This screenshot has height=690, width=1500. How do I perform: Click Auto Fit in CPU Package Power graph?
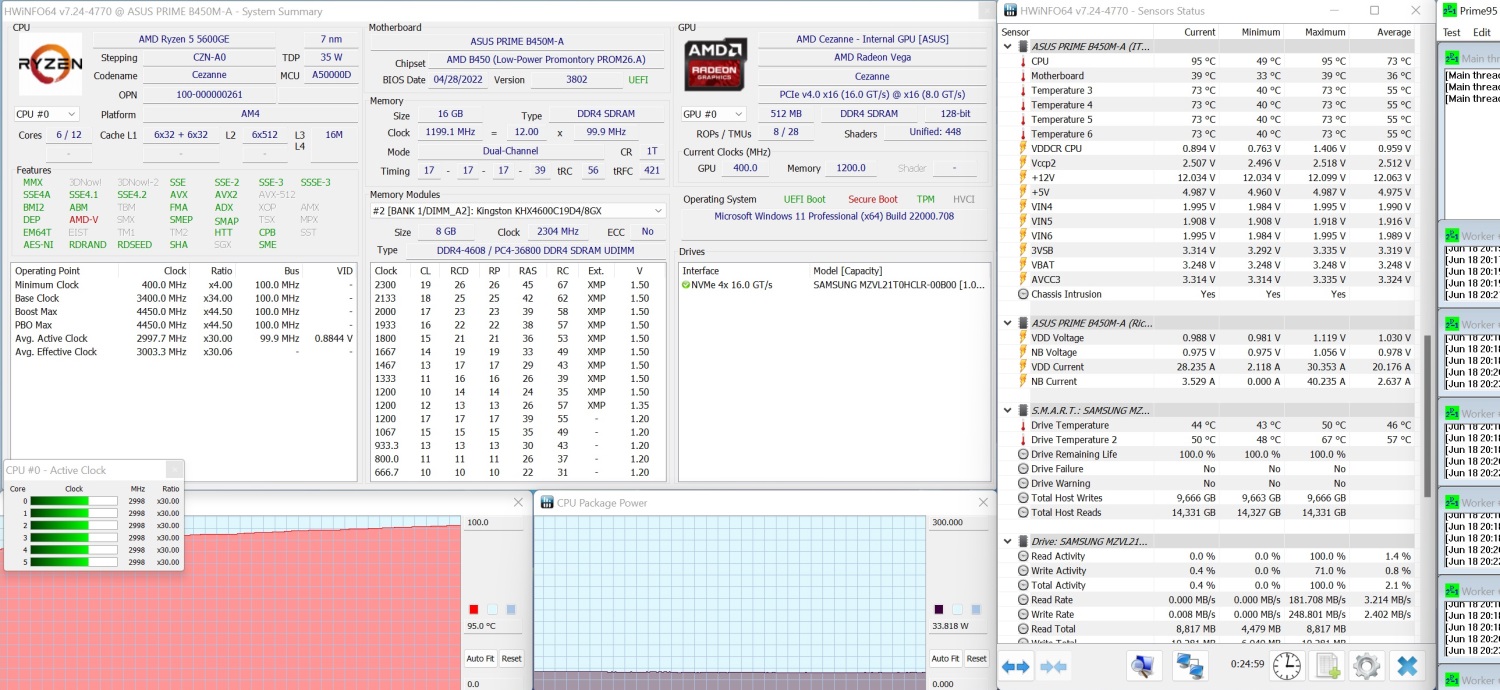pyautogui.click(x=945, y=658)
